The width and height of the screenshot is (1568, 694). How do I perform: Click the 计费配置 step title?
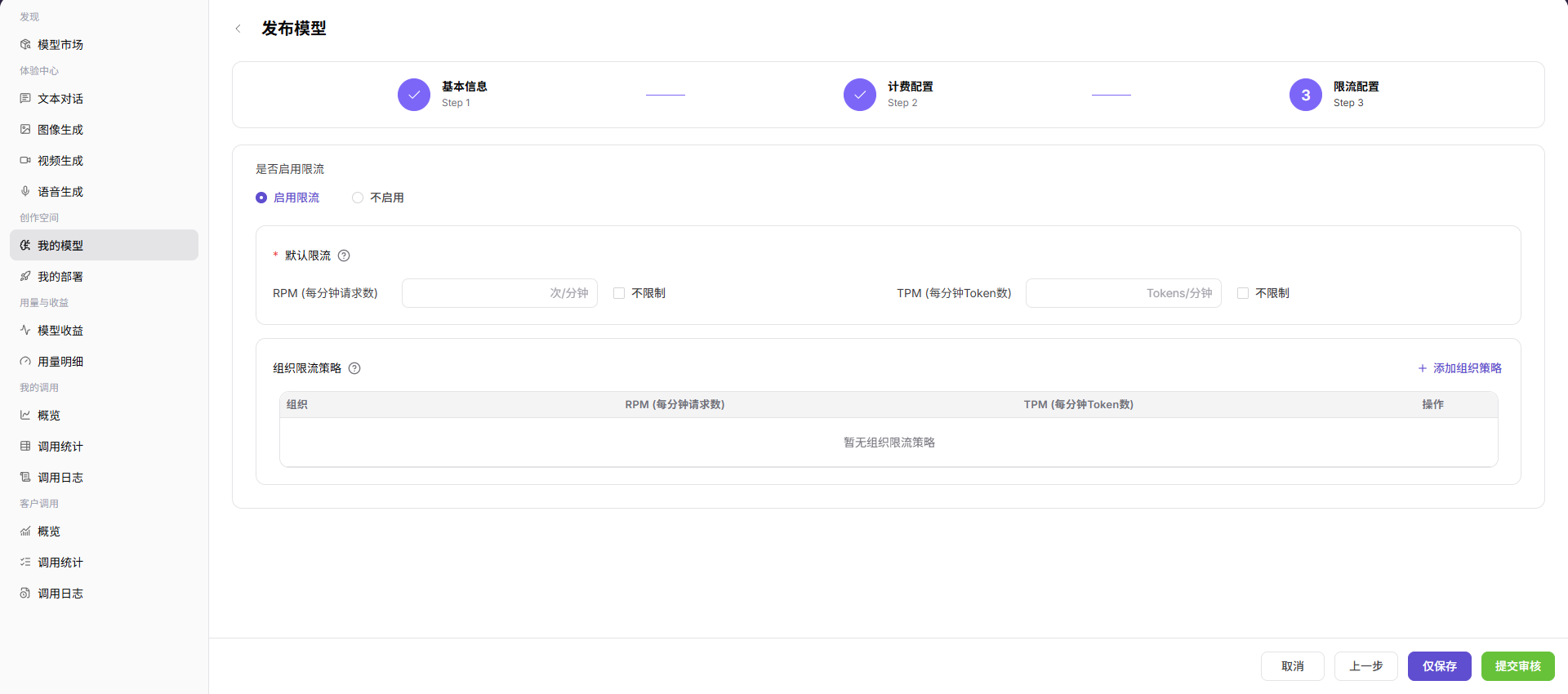911,87
